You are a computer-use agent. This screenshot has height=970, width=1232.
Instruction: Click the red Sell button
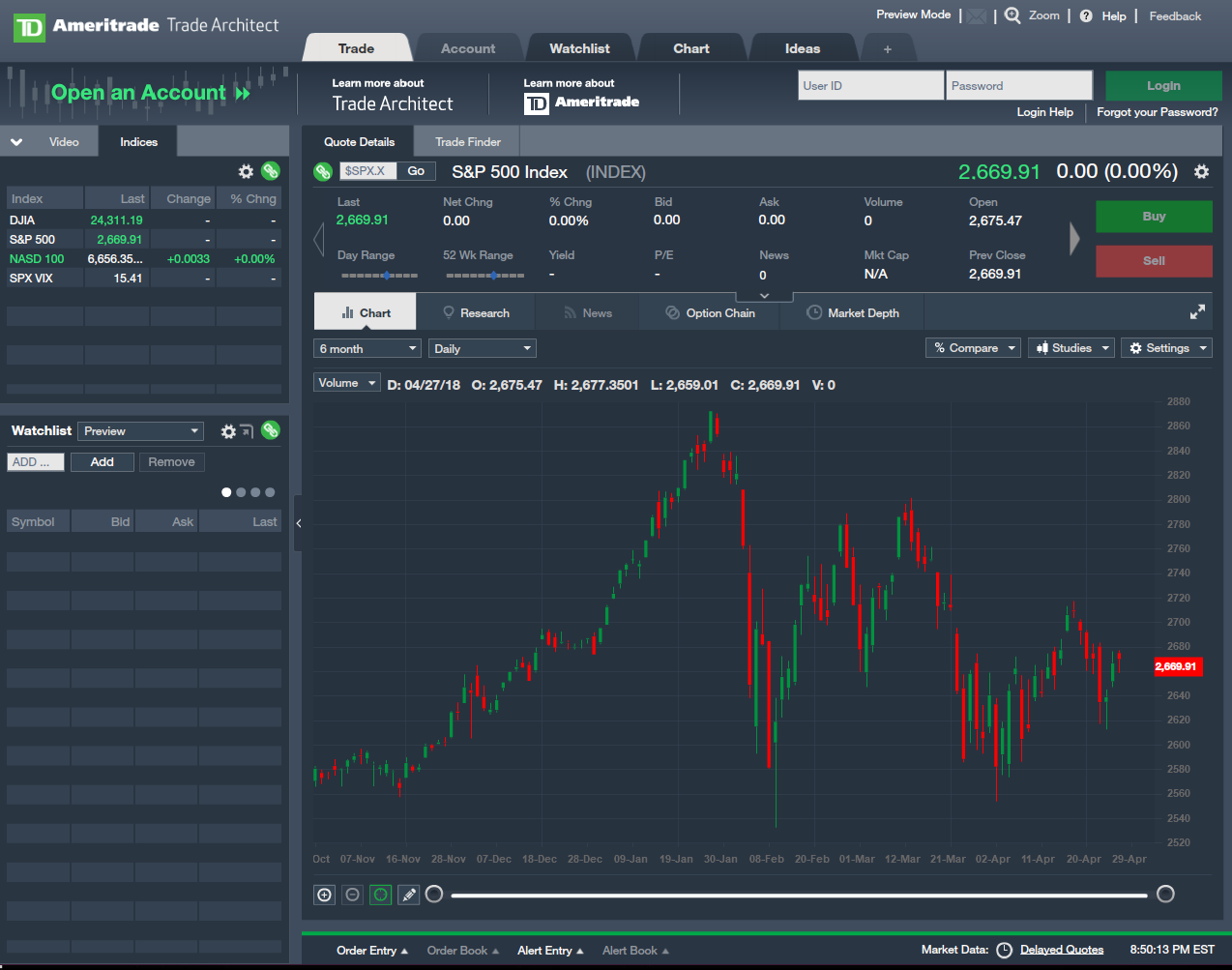pyautogui.click(x=1154, y=261)
